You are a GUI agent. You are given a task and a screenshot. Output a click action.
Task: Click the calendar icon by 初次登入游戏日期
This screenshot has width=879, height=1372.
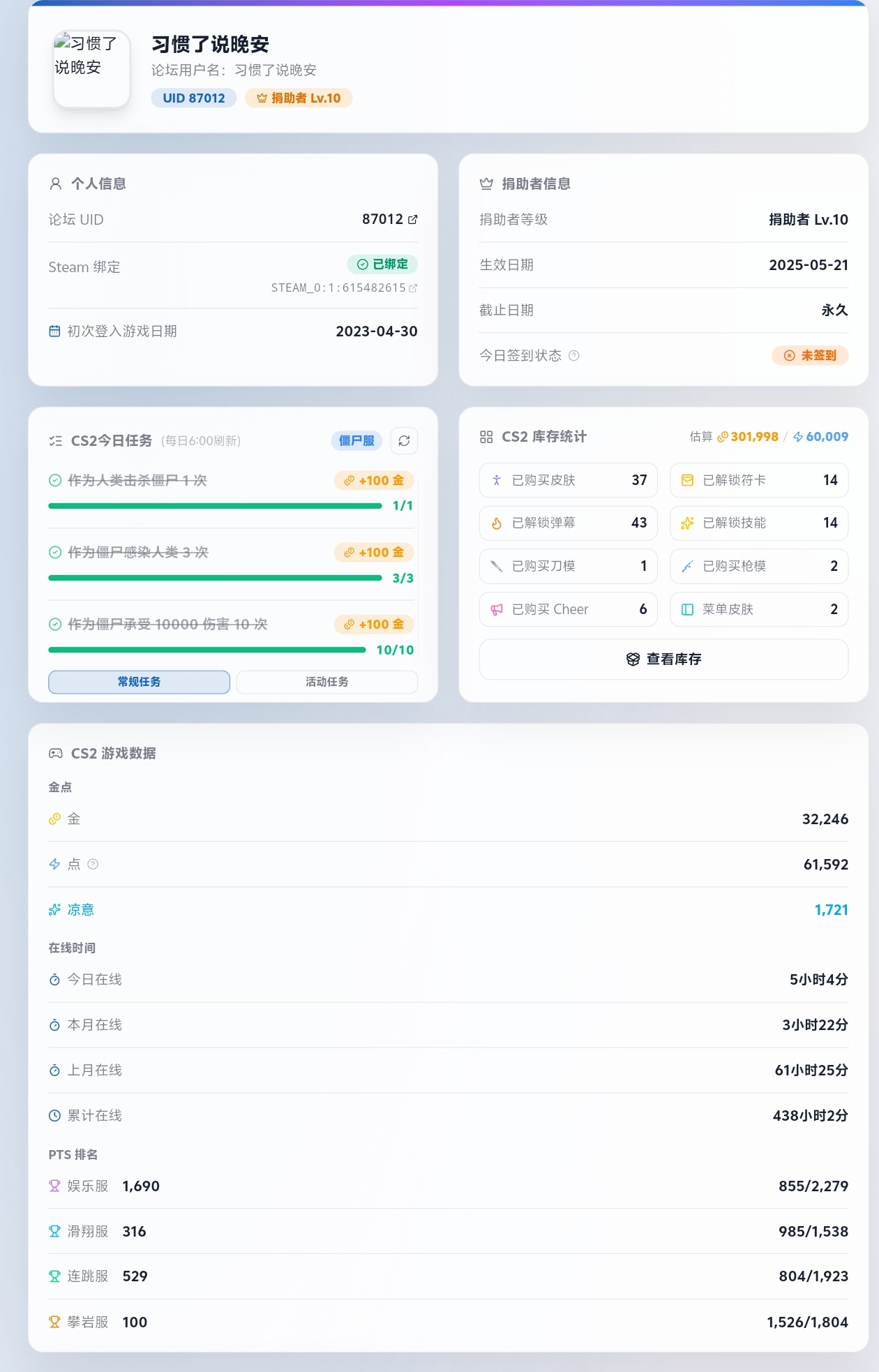coord(54,331)
